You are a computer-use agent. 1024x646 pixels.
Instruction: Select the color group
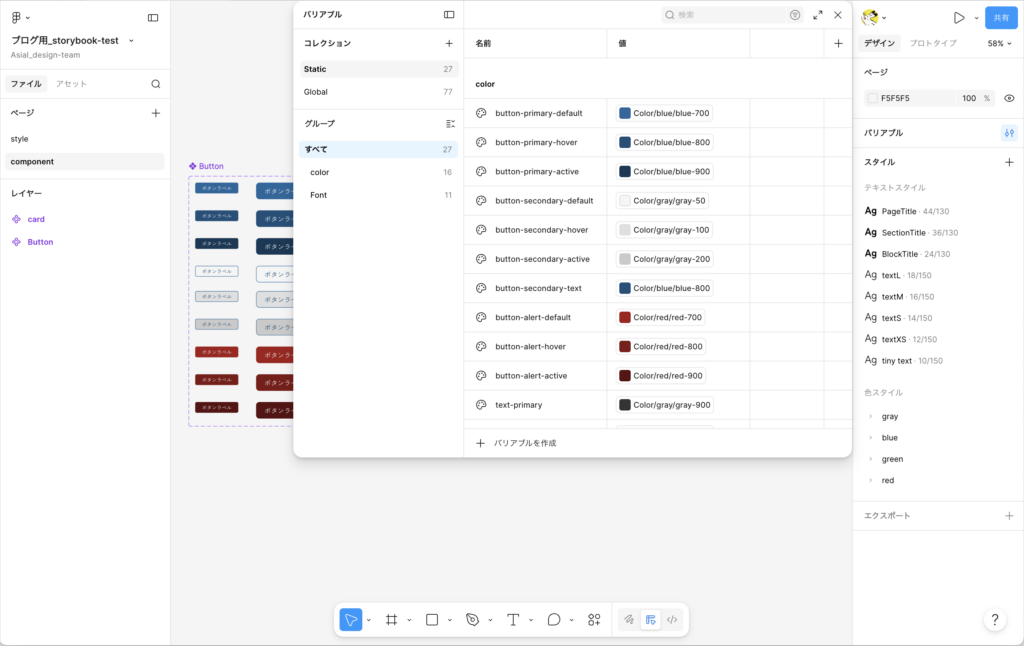[379, 172]
